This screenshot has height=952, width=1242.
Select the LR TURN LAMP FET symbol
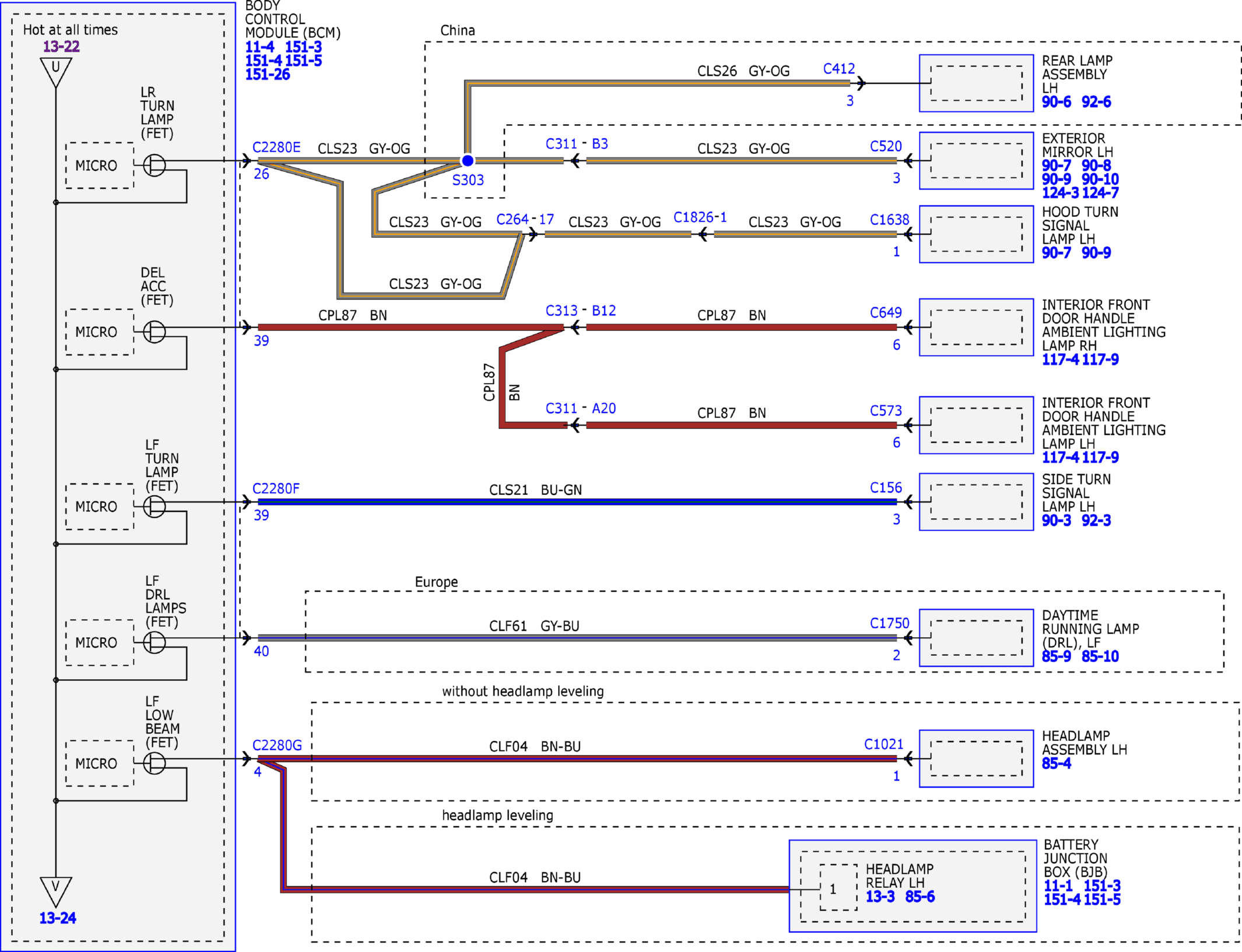tap(155, 165)
